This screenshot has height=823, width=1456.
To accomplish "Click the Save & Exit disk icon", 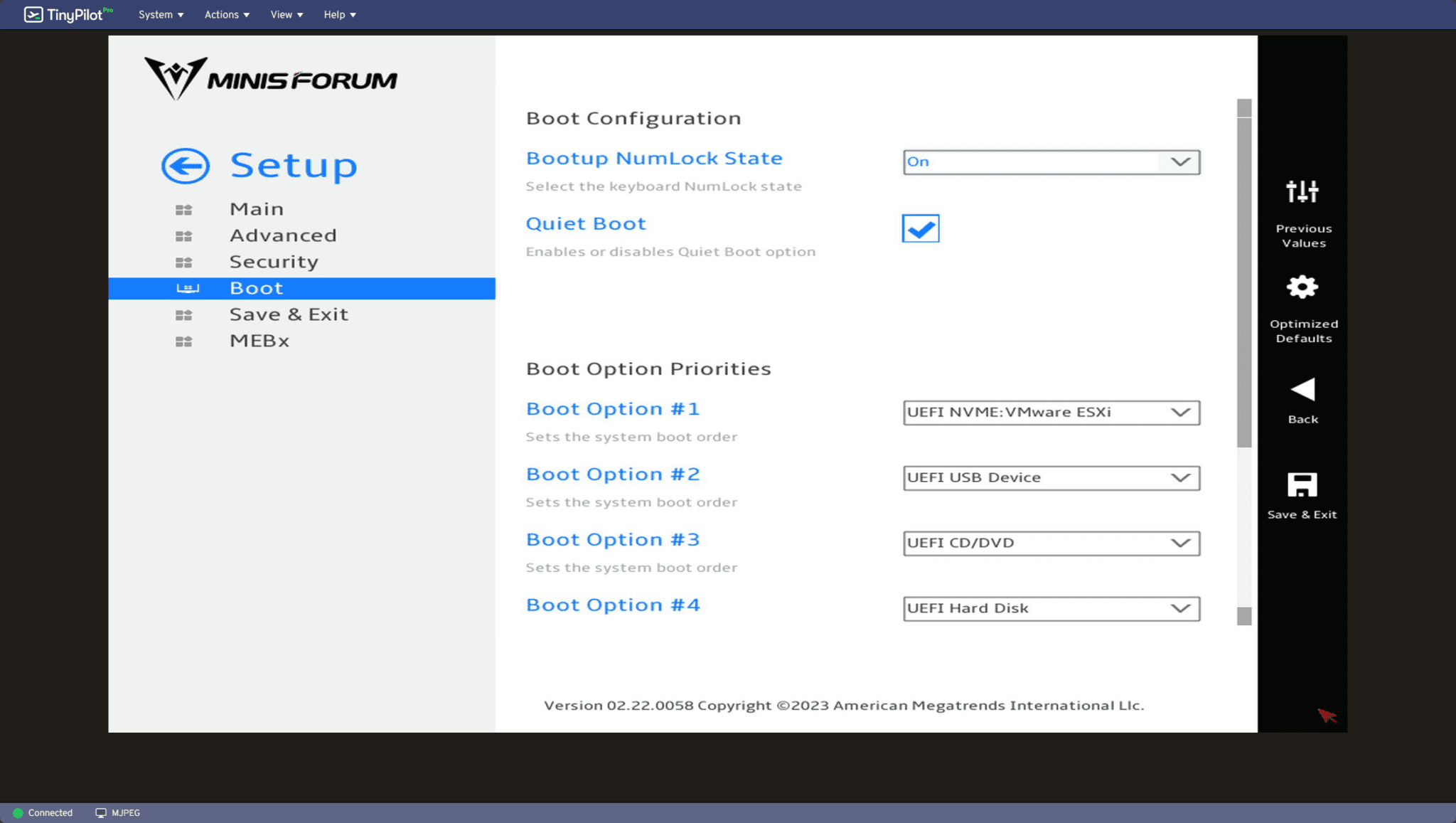I will 1301,484.
